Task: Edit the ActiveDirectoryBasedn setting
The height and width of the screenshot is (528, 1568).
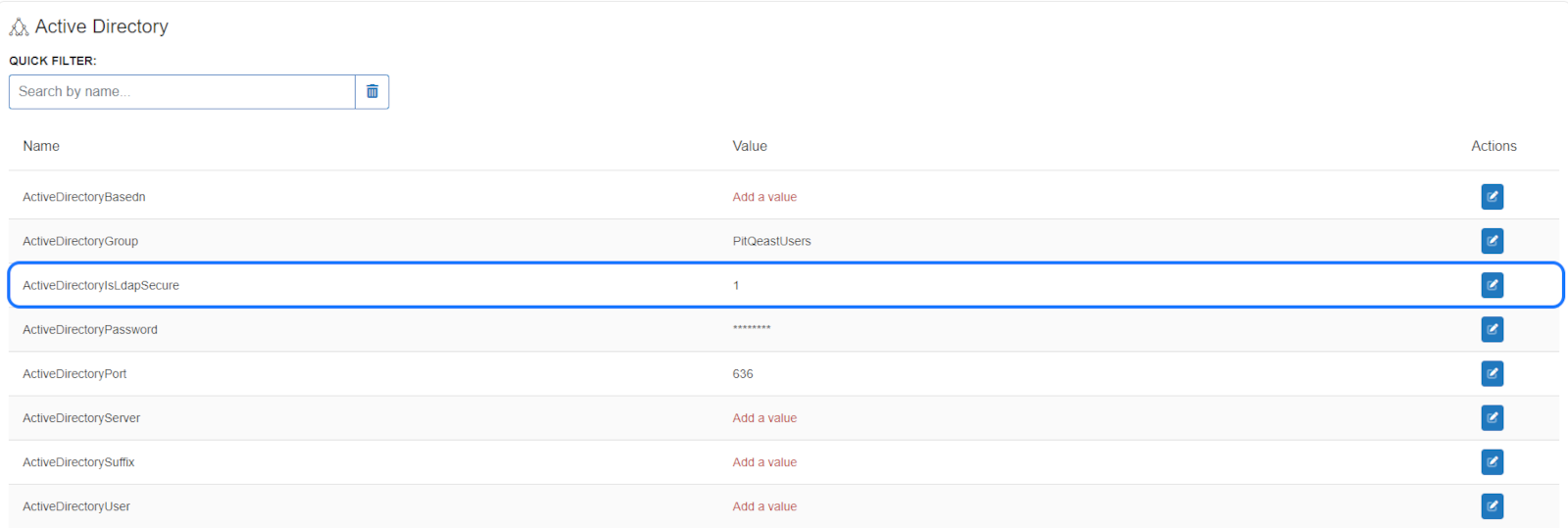Action: [x=1492, y=197]
